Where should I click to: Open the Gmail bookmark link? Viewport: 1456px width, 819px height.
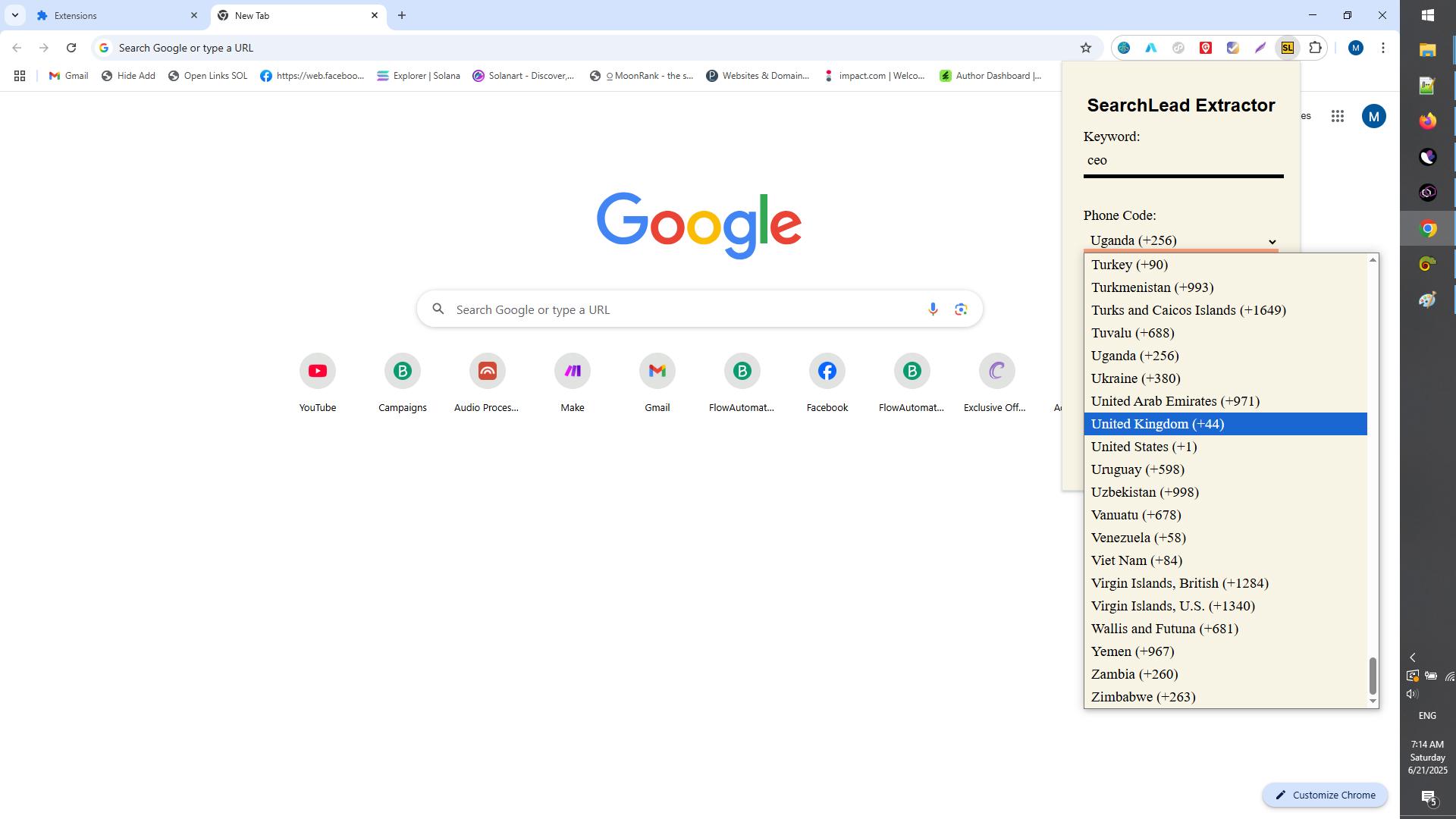(67, 76)
